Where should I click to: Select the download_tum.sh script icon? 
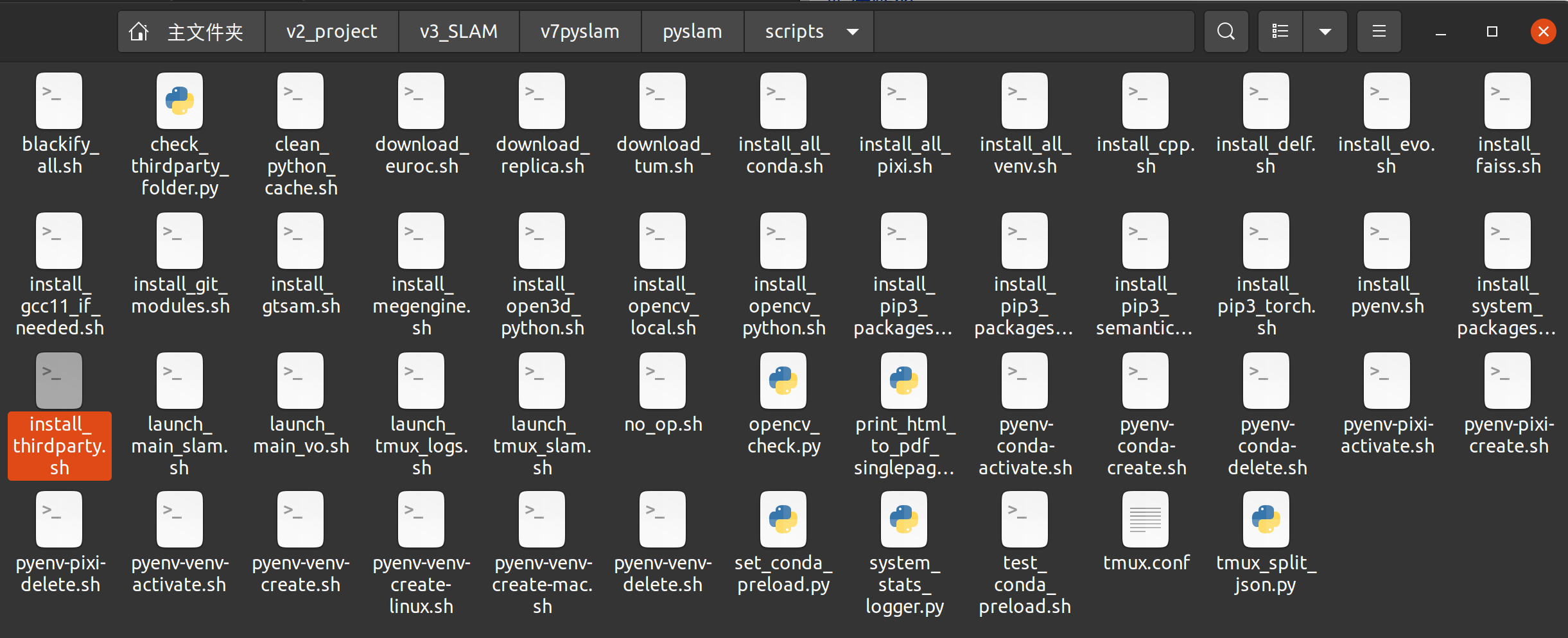[x=663, y=101]
